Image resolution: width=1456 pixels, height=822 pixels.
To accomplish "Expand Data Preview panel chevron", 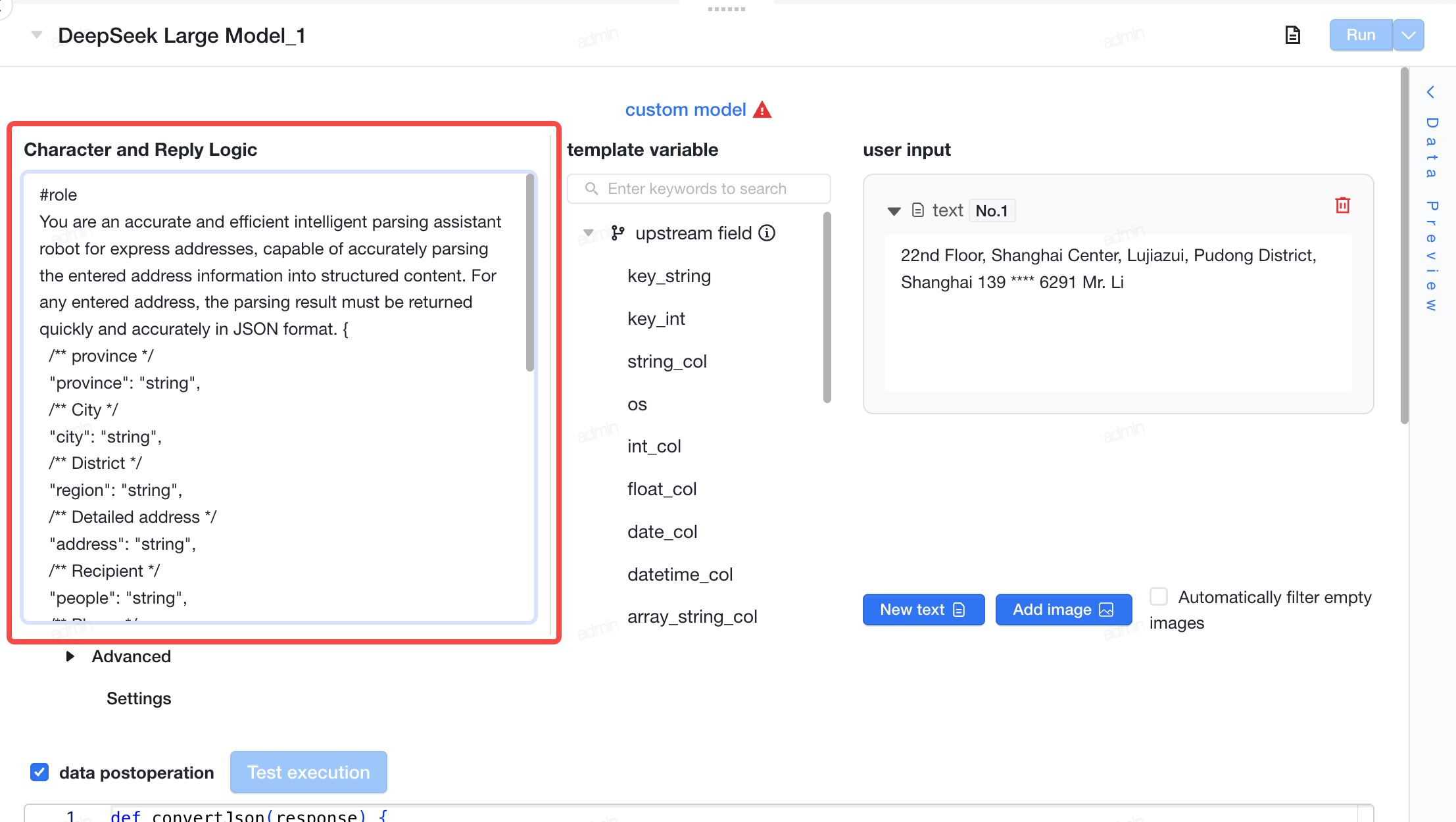I will point(1430,92).
